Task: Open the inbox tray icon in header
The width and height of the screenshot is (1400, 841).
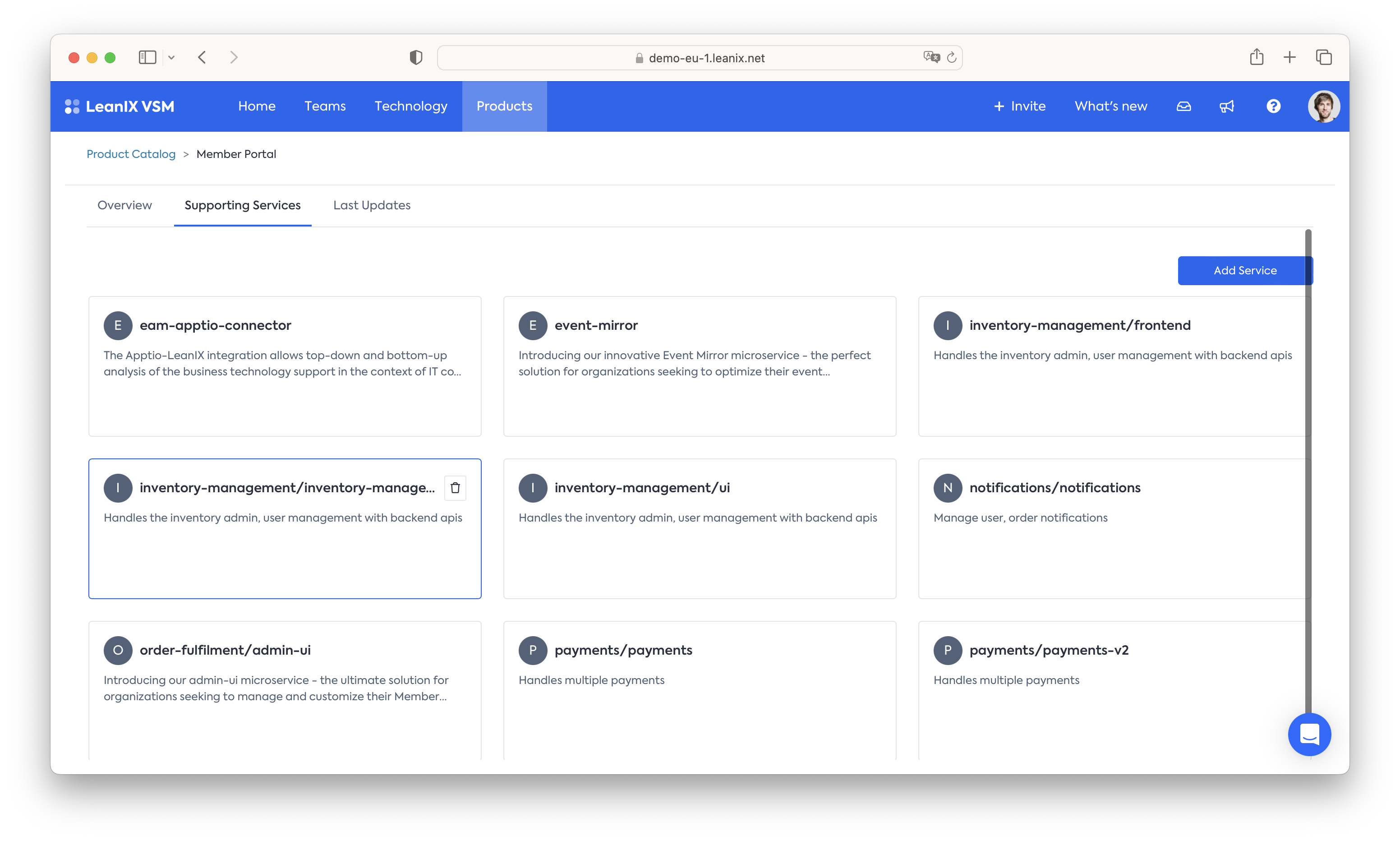Action: tap(1184, 106)
